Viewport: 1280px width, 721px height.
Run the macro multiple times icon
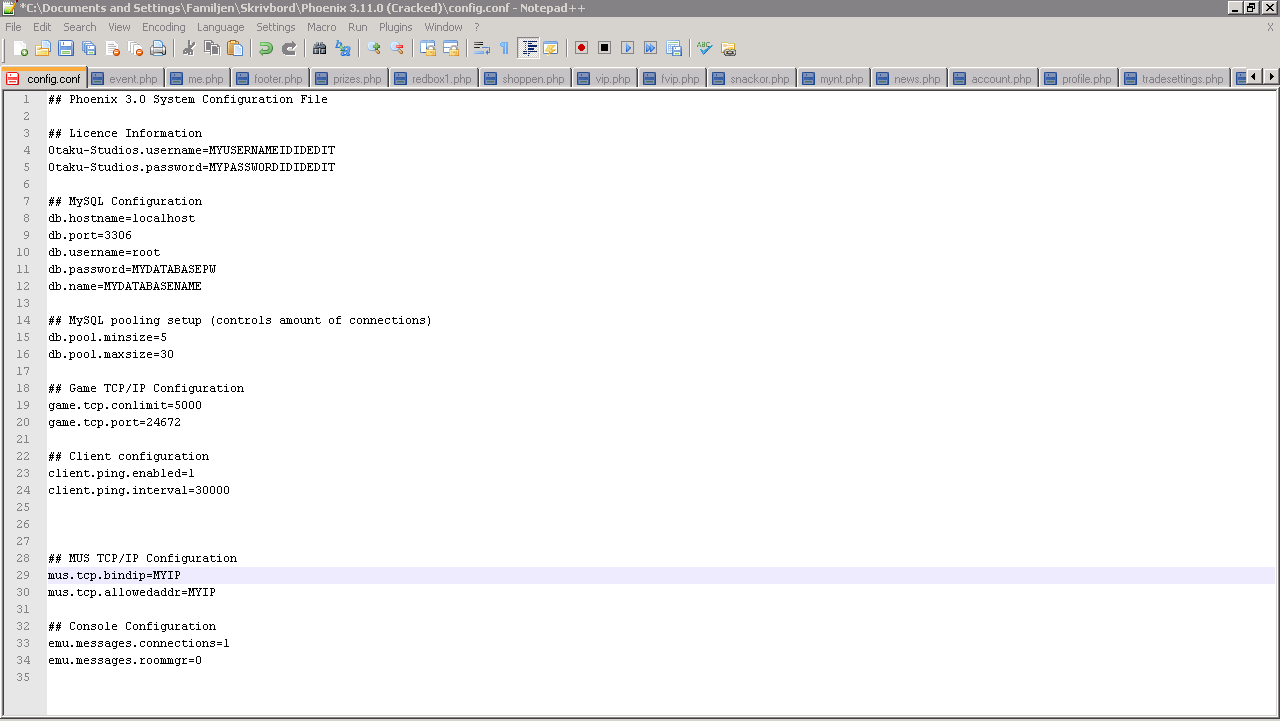click(x=650, y=48)
